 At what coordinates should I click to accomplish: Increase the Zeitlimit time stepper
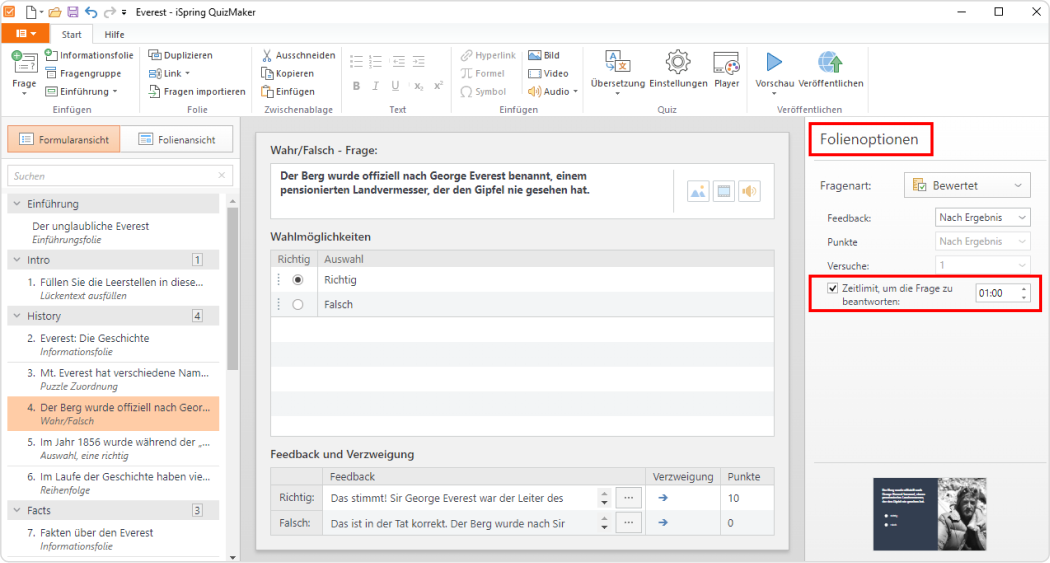point(1024,289)
